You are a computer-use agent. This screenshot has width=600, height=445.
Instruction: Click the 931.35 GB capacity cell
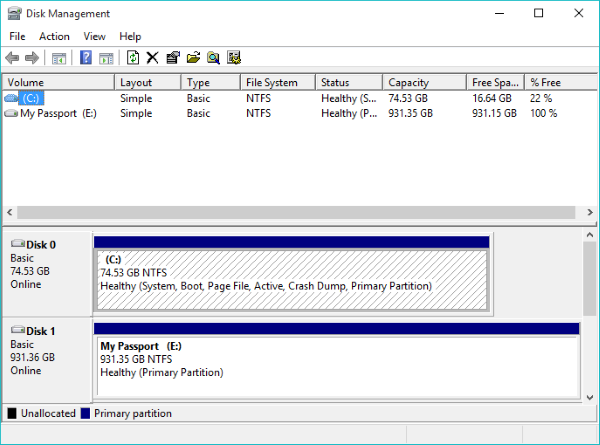pos(411,113)
